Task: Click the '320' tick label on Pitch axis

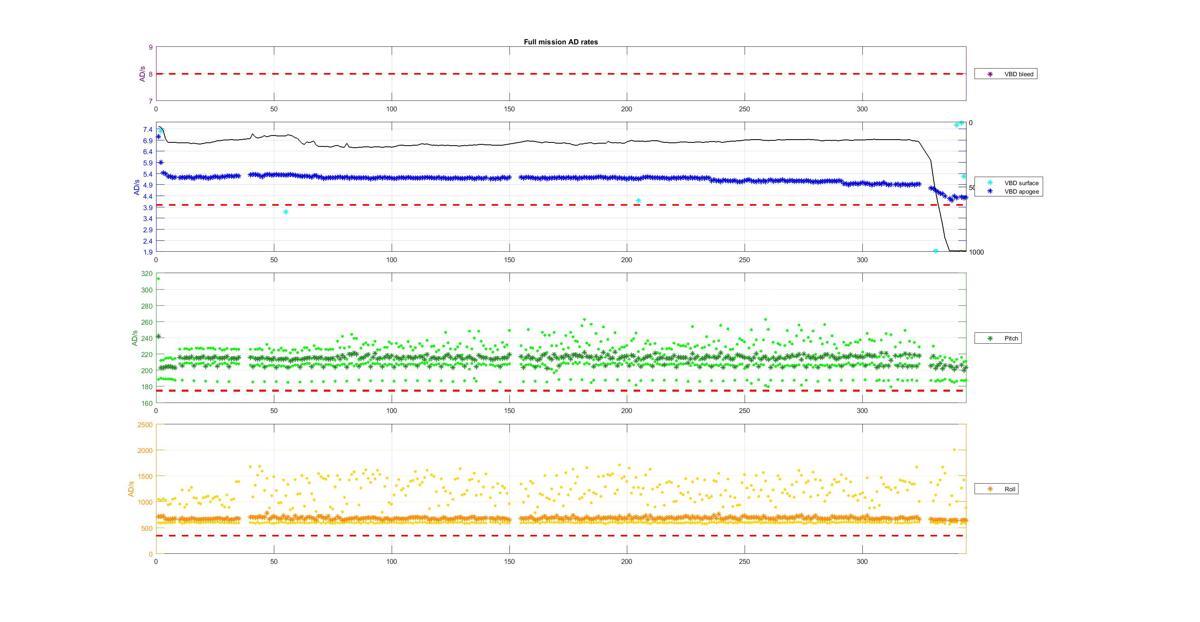Action: point(147,274)
